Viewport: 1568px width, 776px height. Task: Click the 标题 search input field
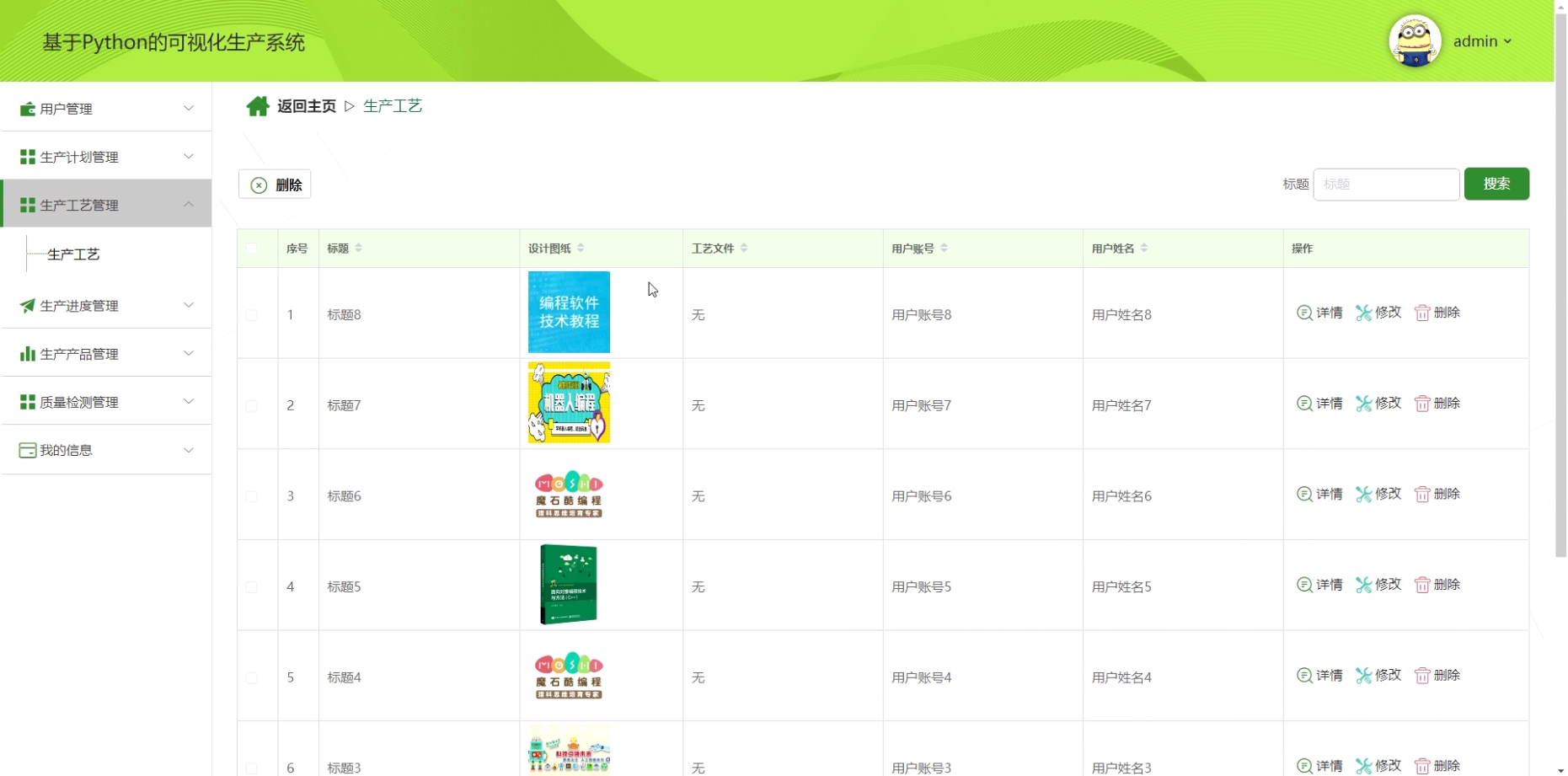point(1386,185)
